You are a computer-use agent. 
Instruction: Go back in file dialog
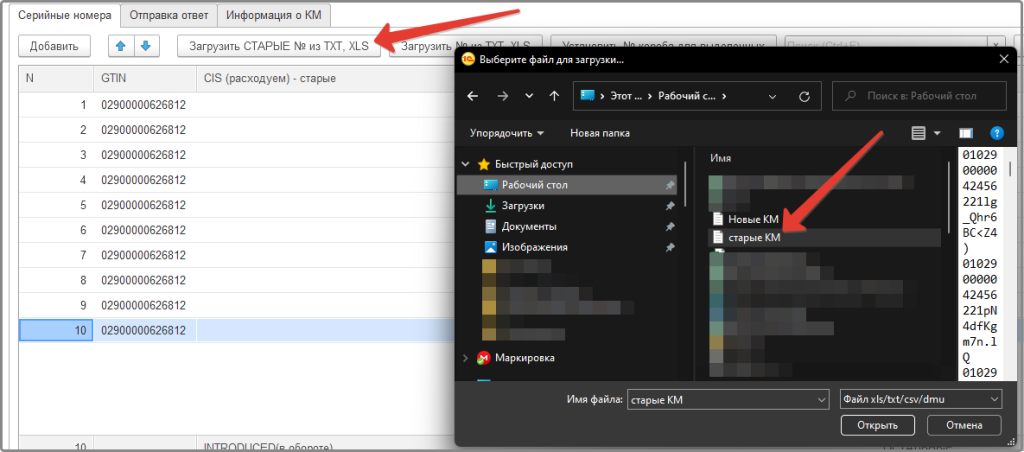(473, 96)
